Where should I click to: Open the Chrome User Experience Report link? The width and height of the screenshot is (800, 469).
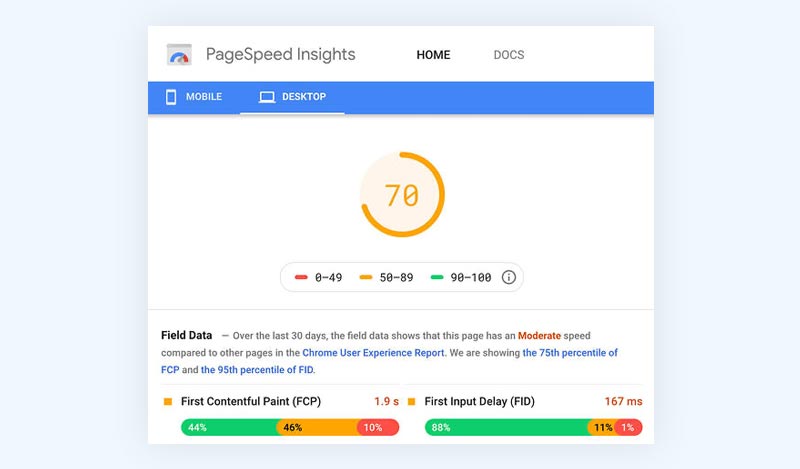(x=373, y=353)
